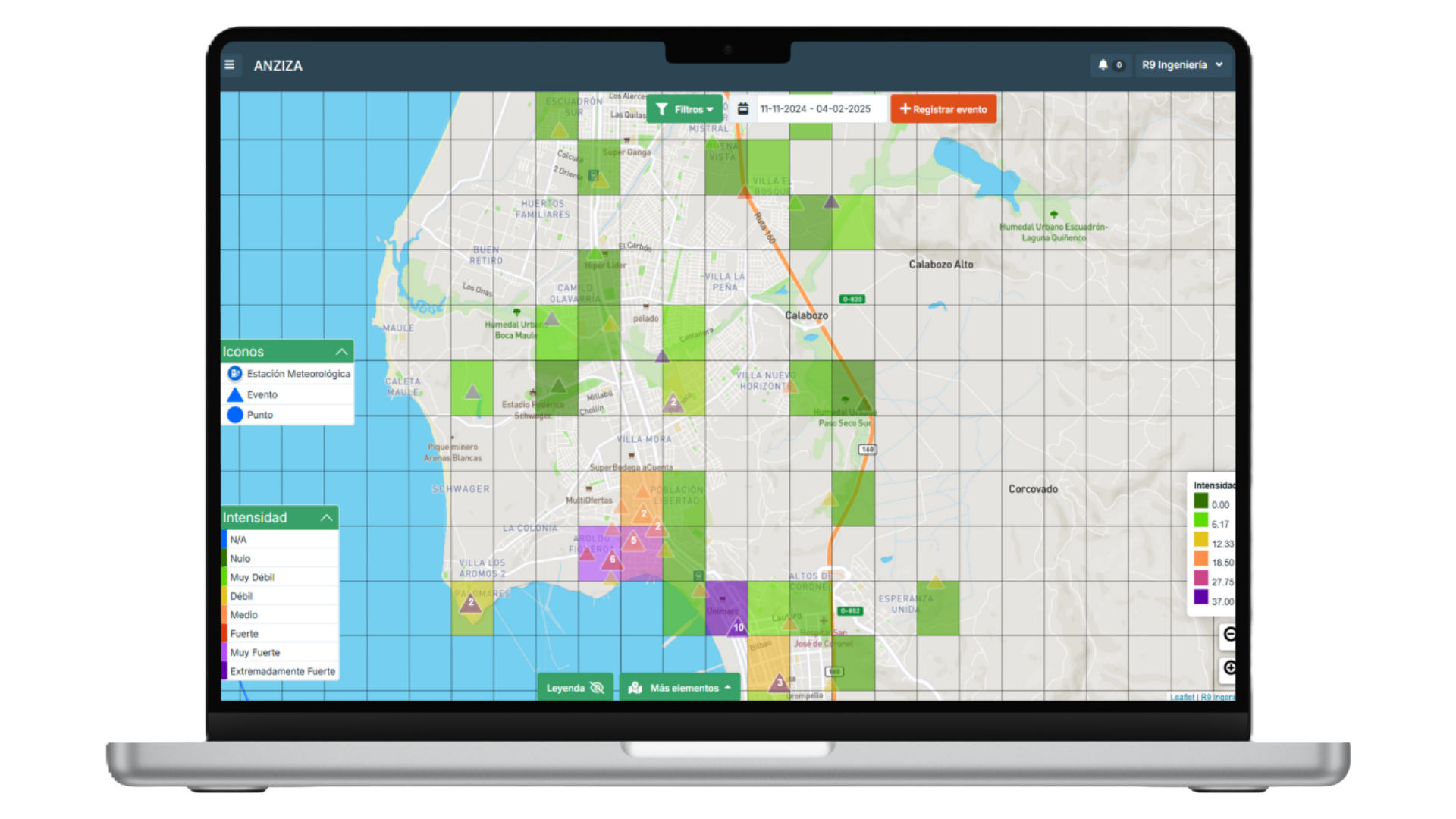The height and width of the screenshot is (819, 1456).
Task: Click the 160 road shield near Paso Seco Sur
Action: (x=868, y=449)
